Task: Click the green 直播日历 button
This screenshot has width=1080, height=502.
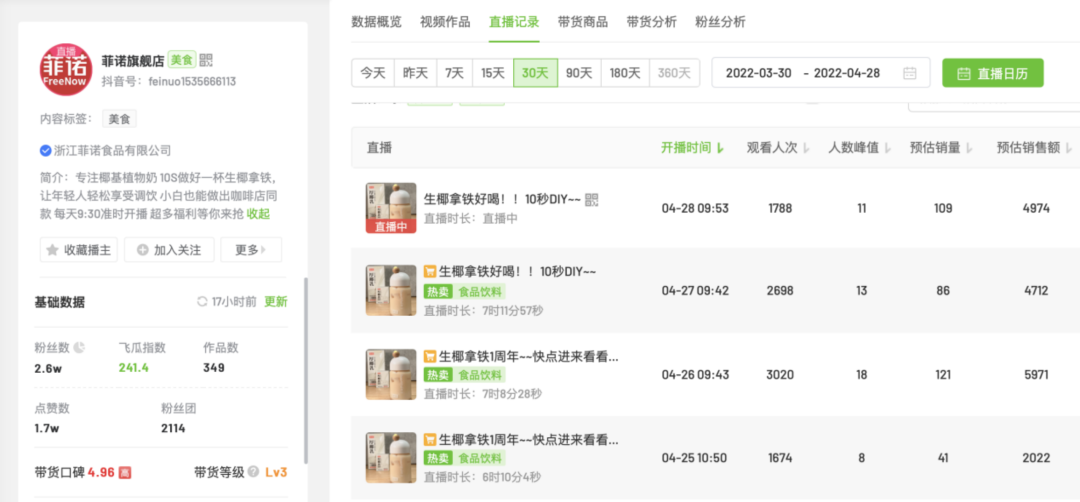Action: [x=992, y=73]
